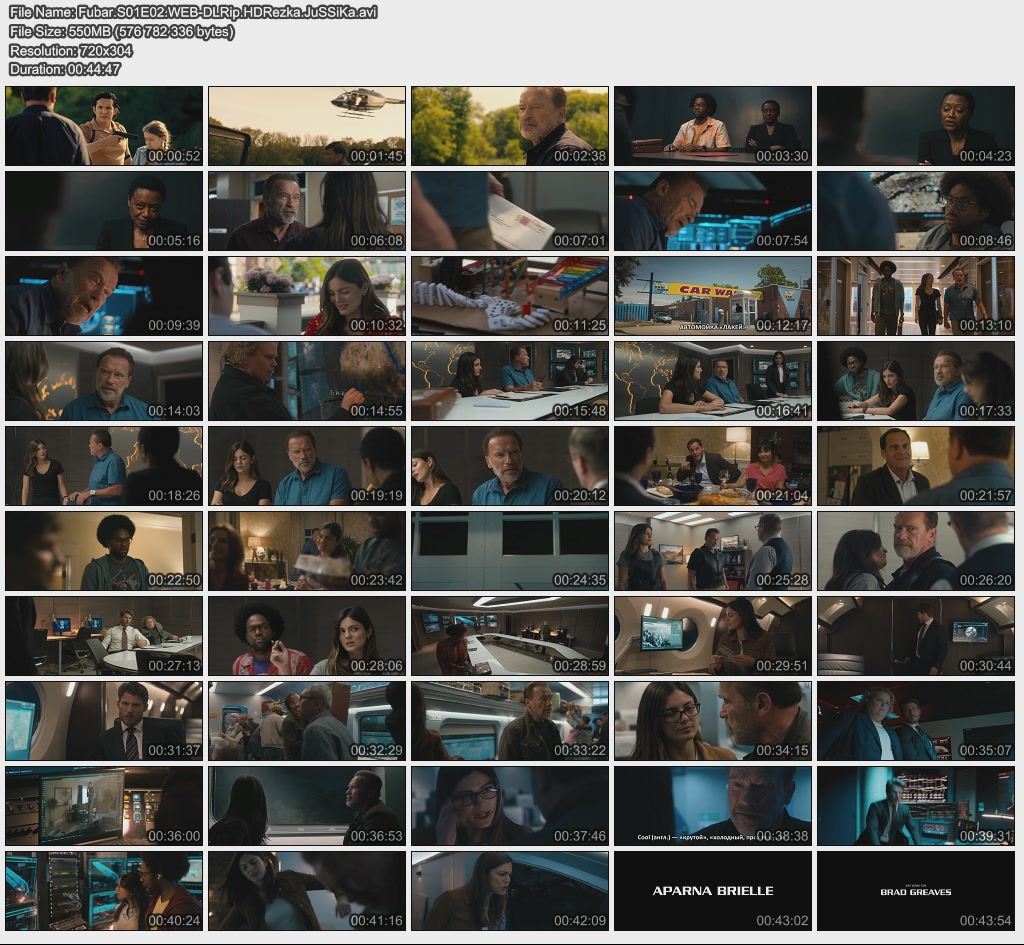Select the thumbnail at 00:22:50

tap(104, 551)
